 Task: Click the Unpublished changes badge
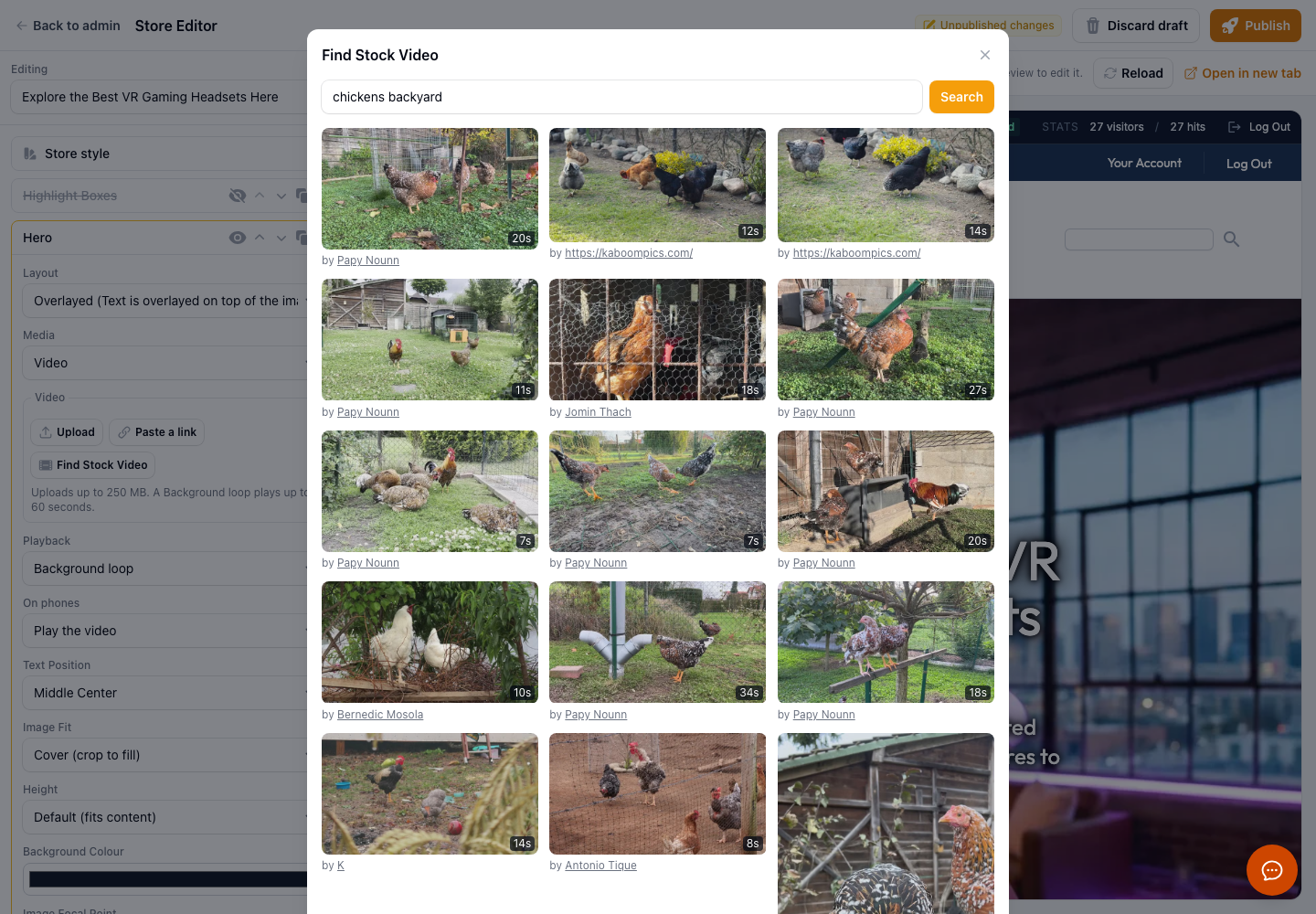(x=988, y=26)
